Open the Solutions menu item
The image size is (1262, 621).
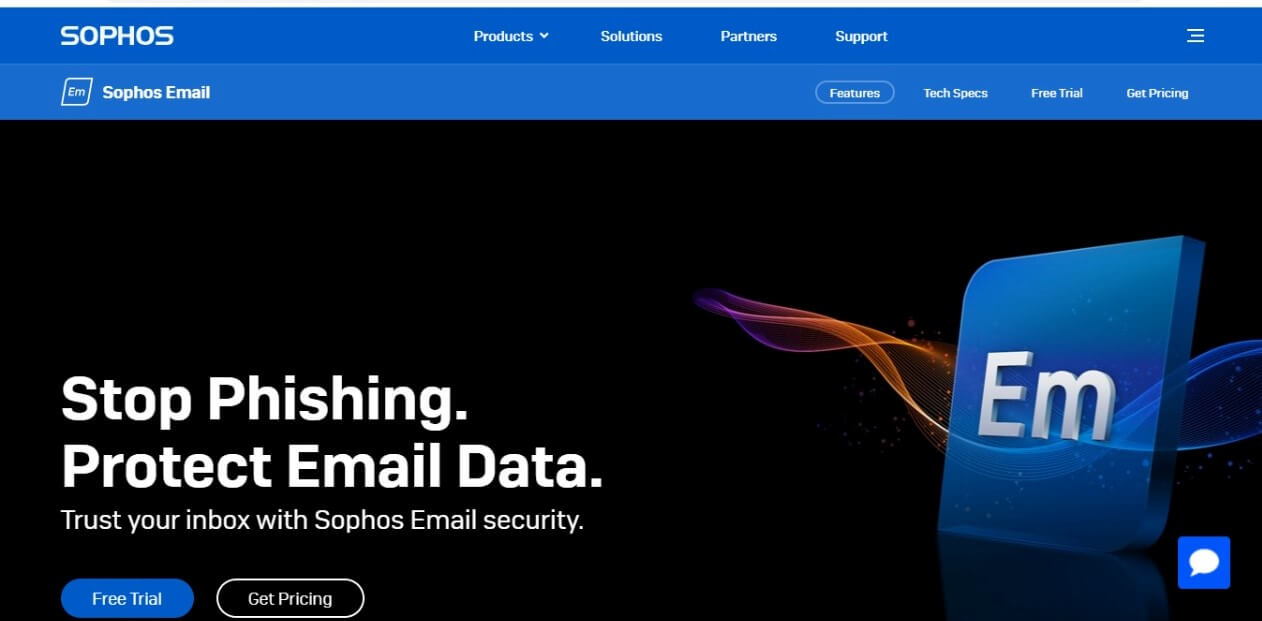[631, 36]
